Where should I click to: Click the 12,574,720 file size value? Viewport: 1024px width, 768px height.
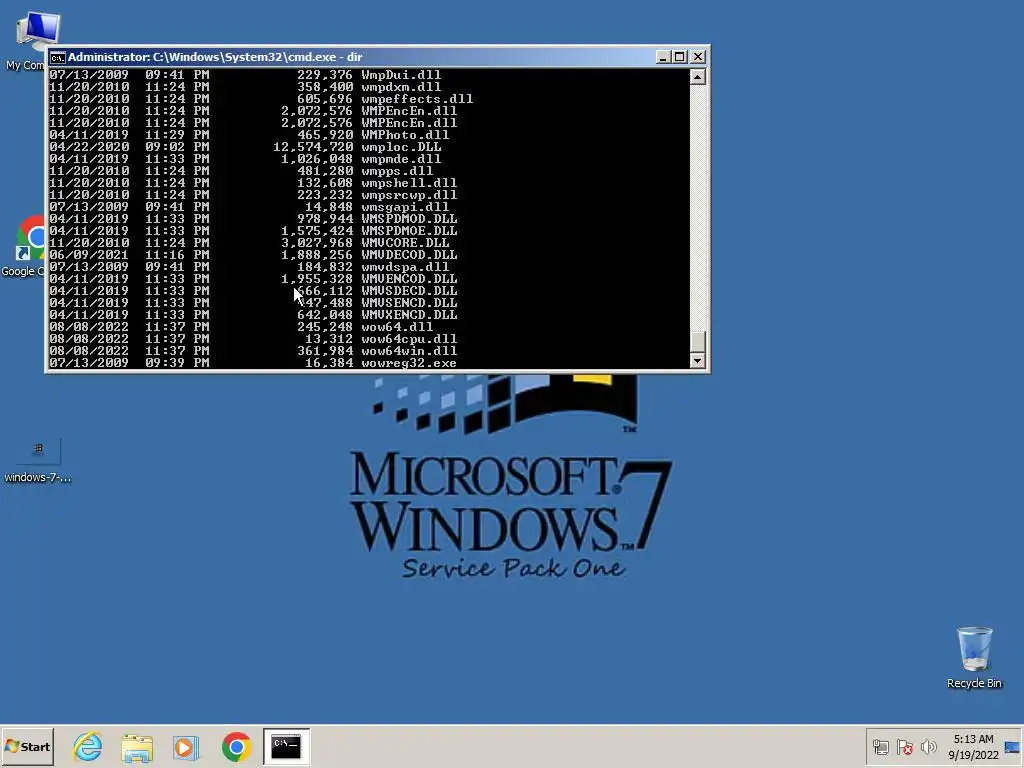313,147
